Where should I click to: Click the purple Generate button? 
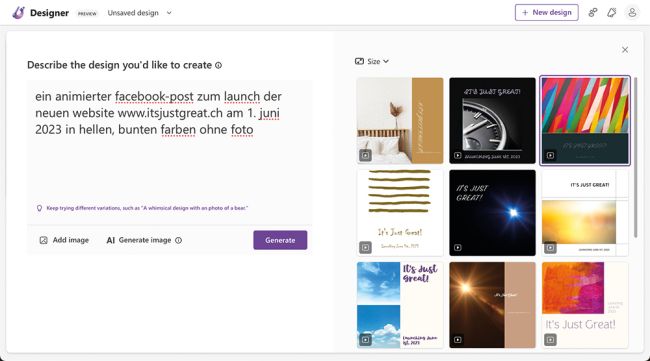point(280,240)
